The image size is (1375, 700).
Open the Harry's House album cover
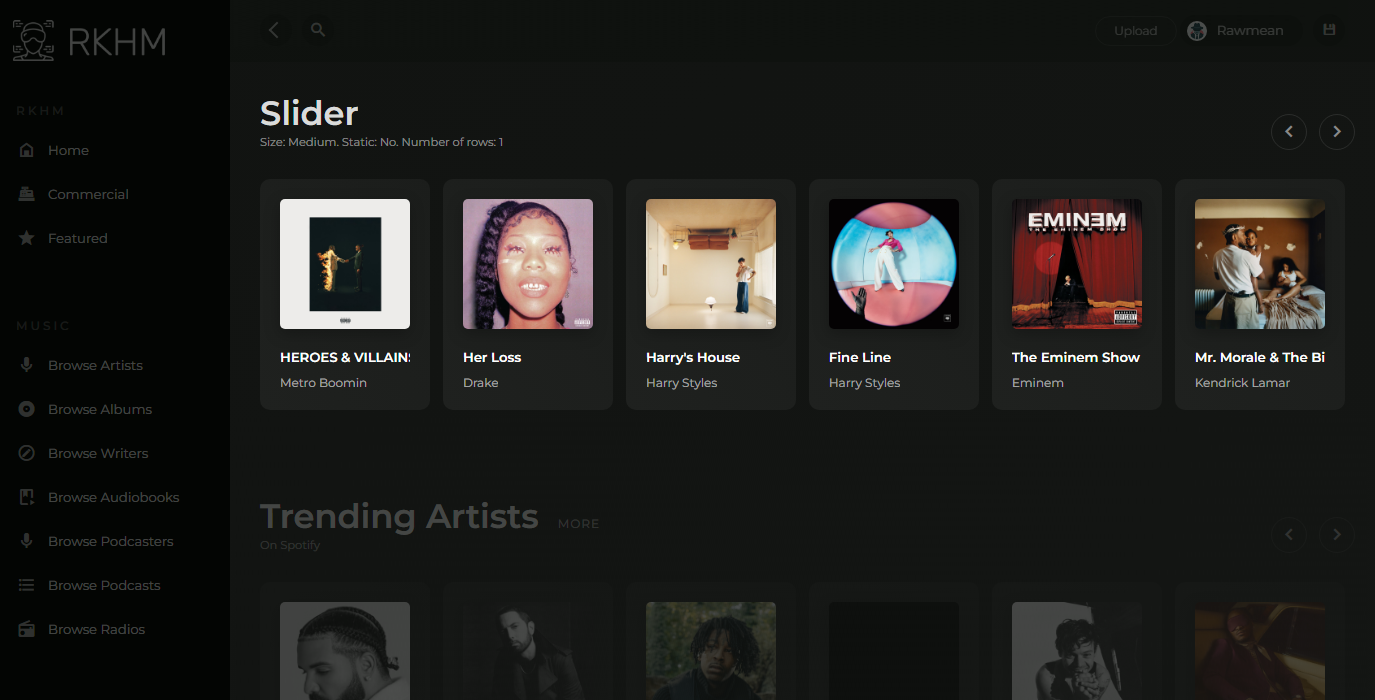coord(711,264)
